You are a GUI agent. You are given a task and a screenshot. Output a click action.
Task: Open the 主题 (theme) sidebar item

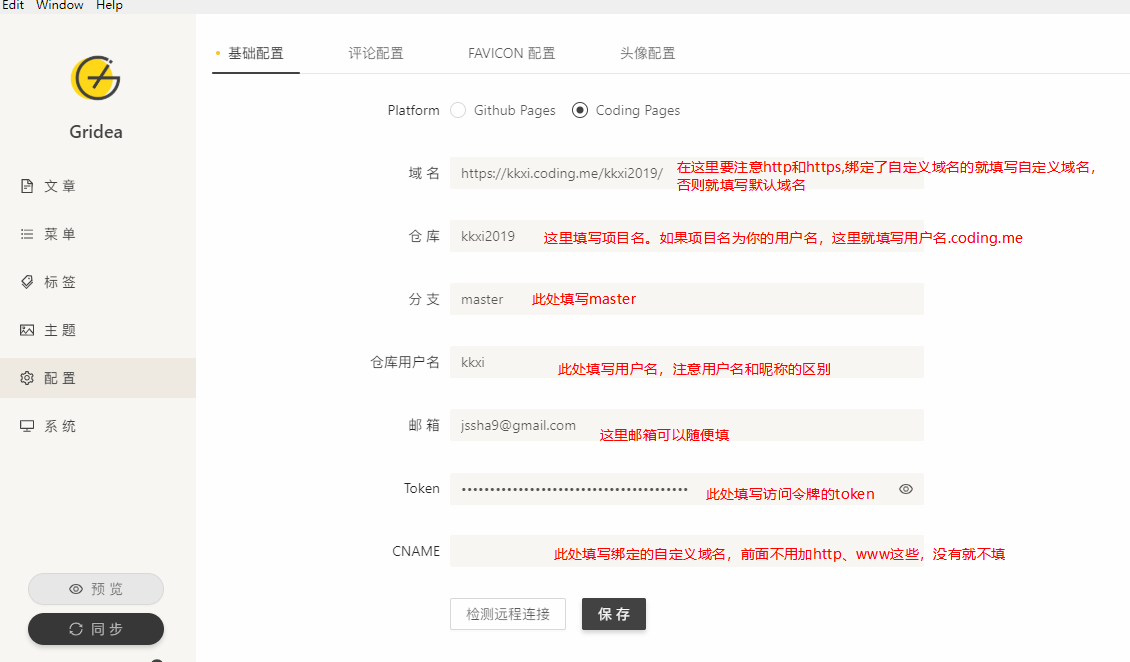click(x=98, y=330)
